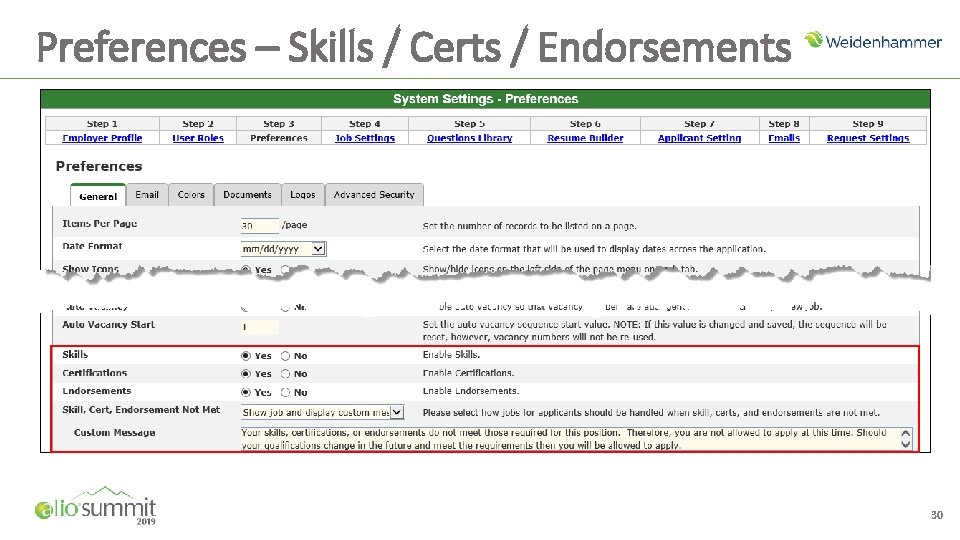
Task: Switch to the Logos tab
Action: tap(302, 195)
